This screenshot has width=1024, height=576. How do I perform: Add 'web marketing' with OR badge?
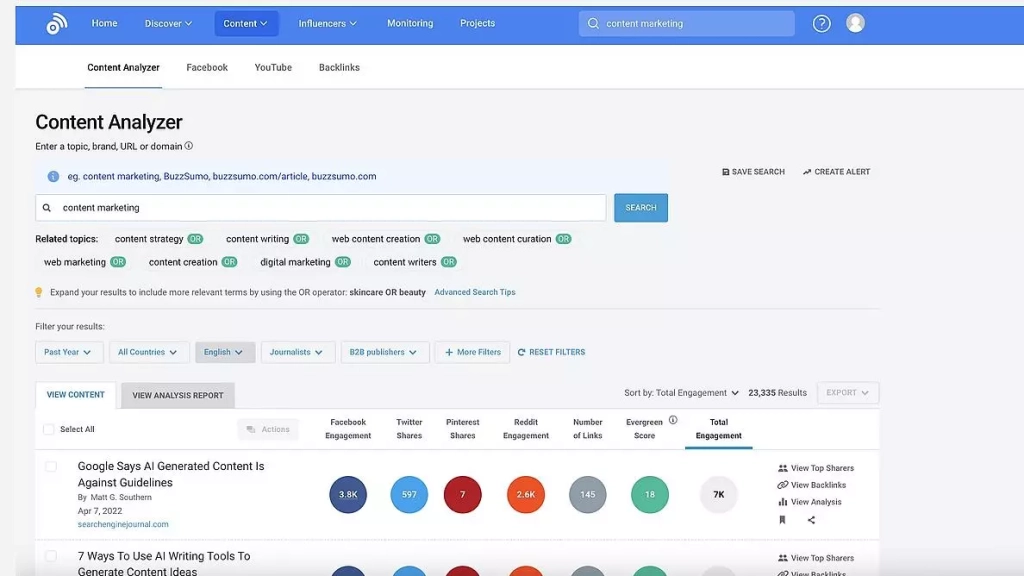coord(118,262)
